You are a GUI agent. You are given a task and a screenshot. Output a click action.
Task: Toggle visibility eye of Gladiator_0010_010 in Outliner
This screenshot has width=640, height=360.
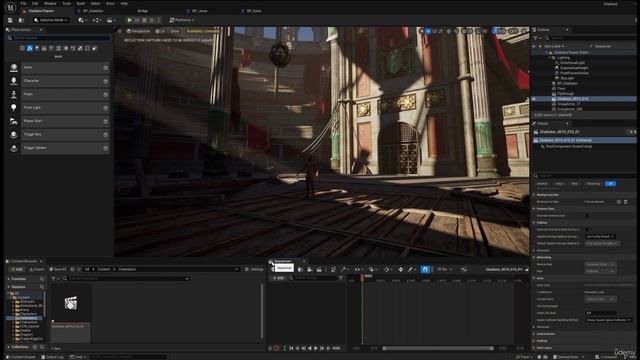coord(534,99)
